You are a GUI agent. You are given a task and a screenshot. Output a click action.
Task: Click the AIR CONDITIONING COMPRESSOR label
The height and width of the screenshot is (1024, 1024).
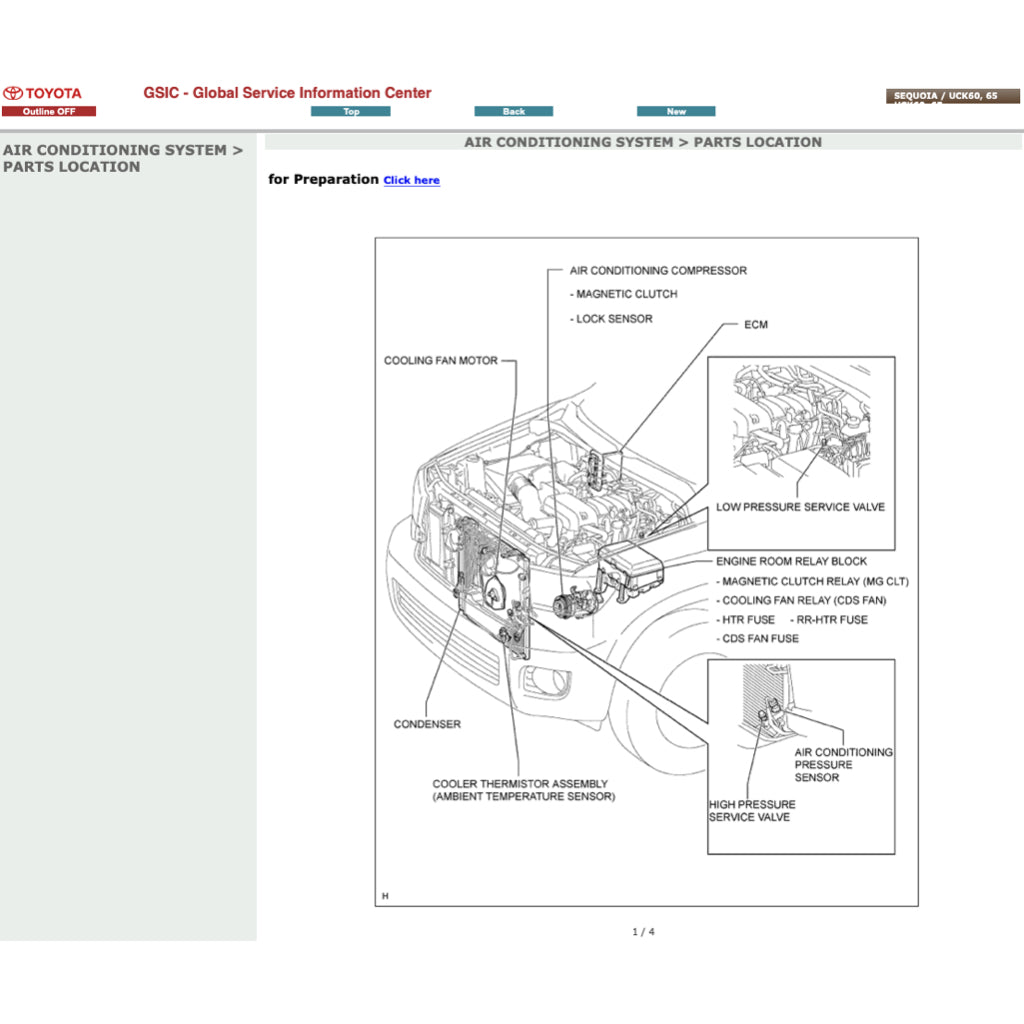[x=658, y=270]
